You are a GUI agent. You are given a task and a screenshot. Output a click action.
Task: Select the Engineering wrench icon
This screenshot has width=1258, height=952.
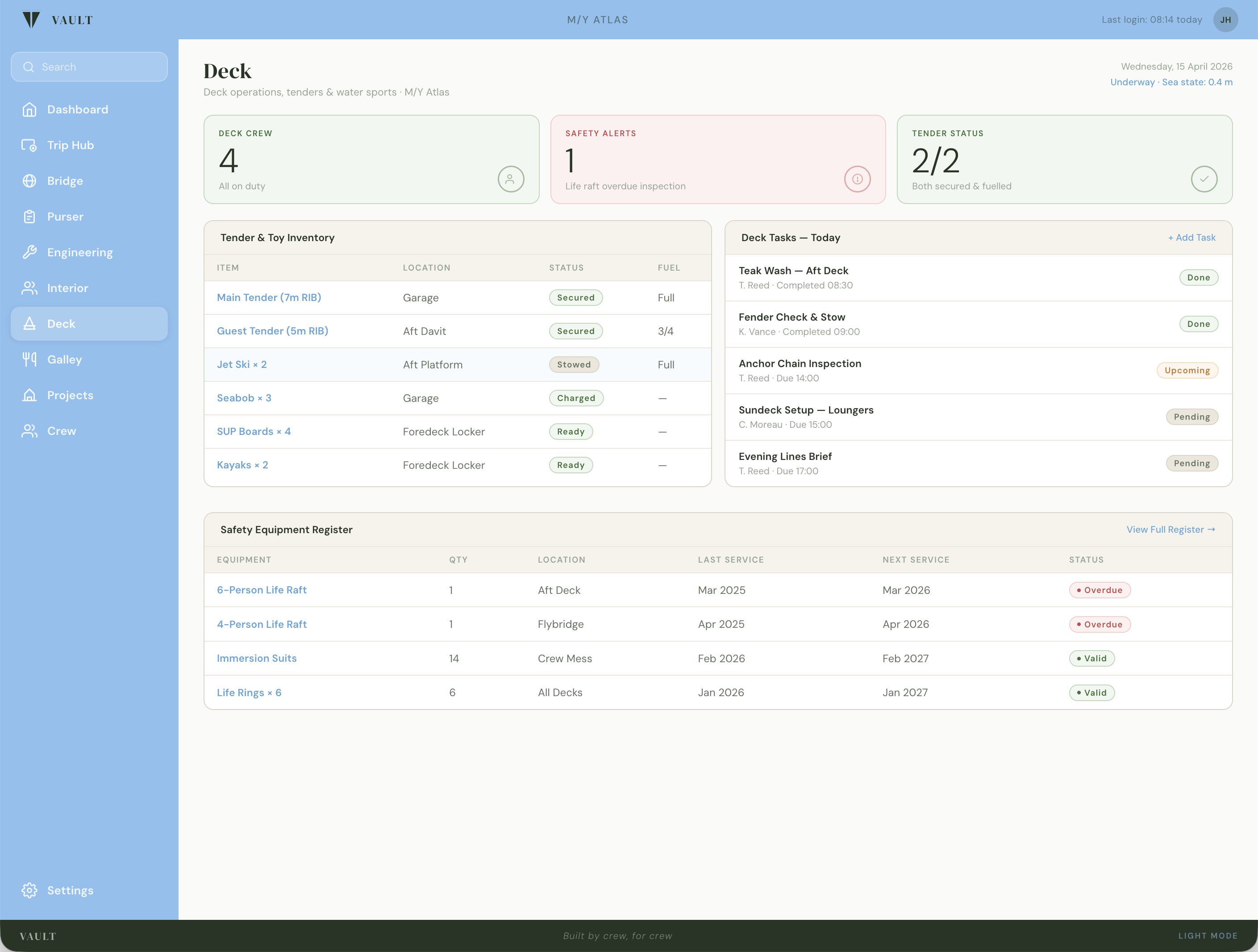click(29, 252)
